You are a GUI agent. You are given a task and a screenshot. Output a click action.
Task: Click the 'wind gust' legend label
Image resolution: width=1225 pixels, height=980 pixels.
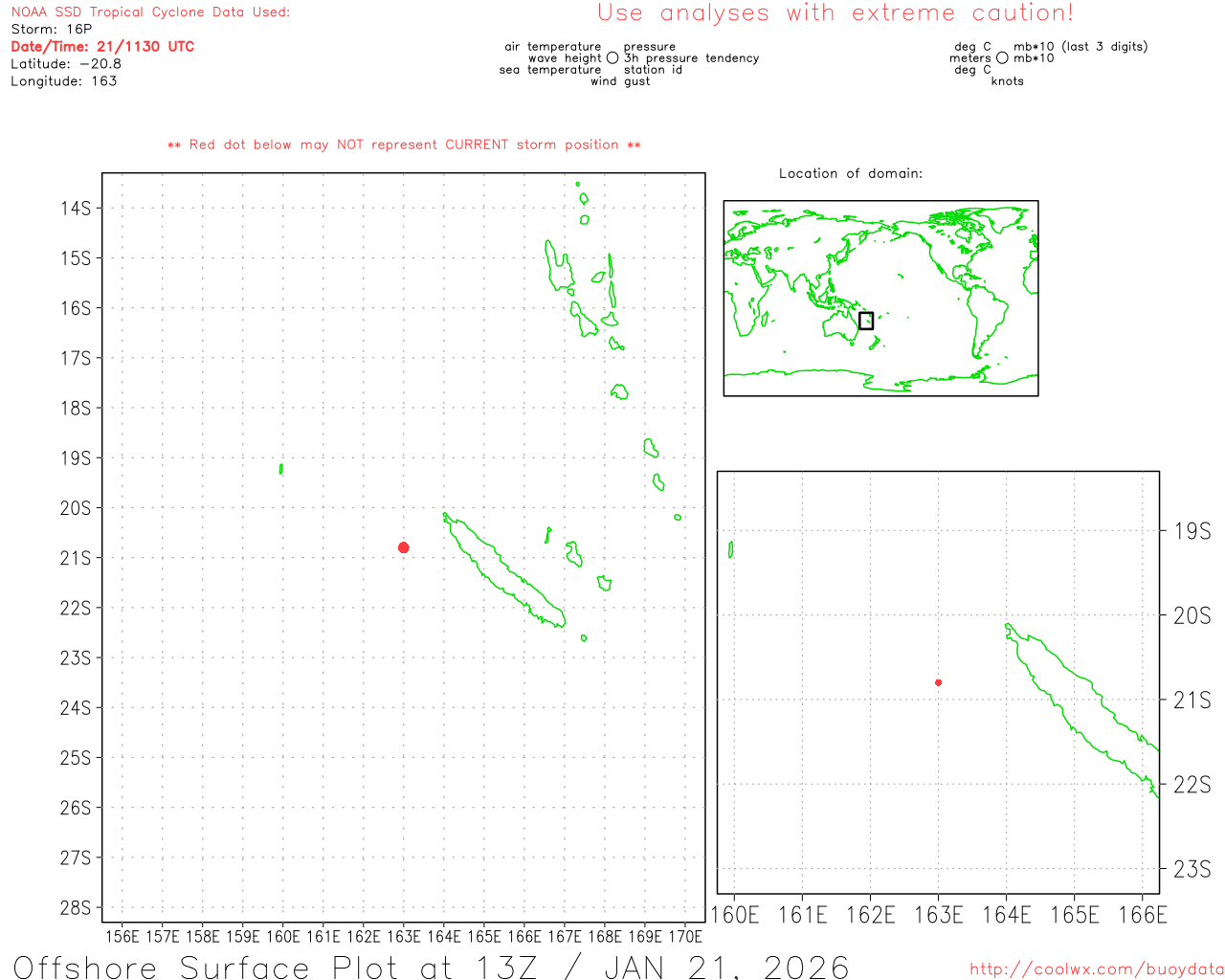coord(620,81)
